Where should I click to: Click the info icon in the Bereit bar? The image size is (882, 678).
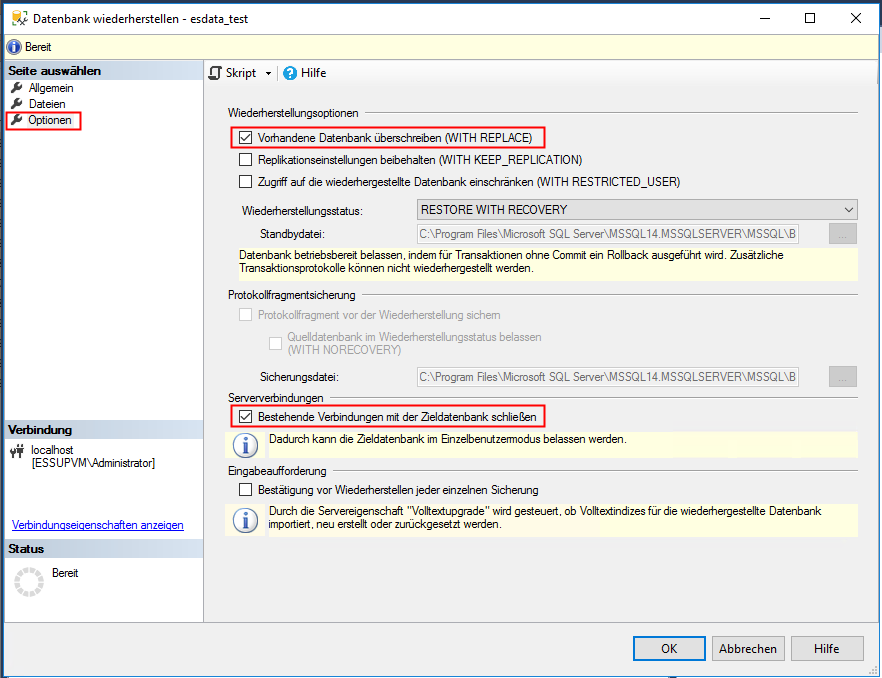(14, 47)
